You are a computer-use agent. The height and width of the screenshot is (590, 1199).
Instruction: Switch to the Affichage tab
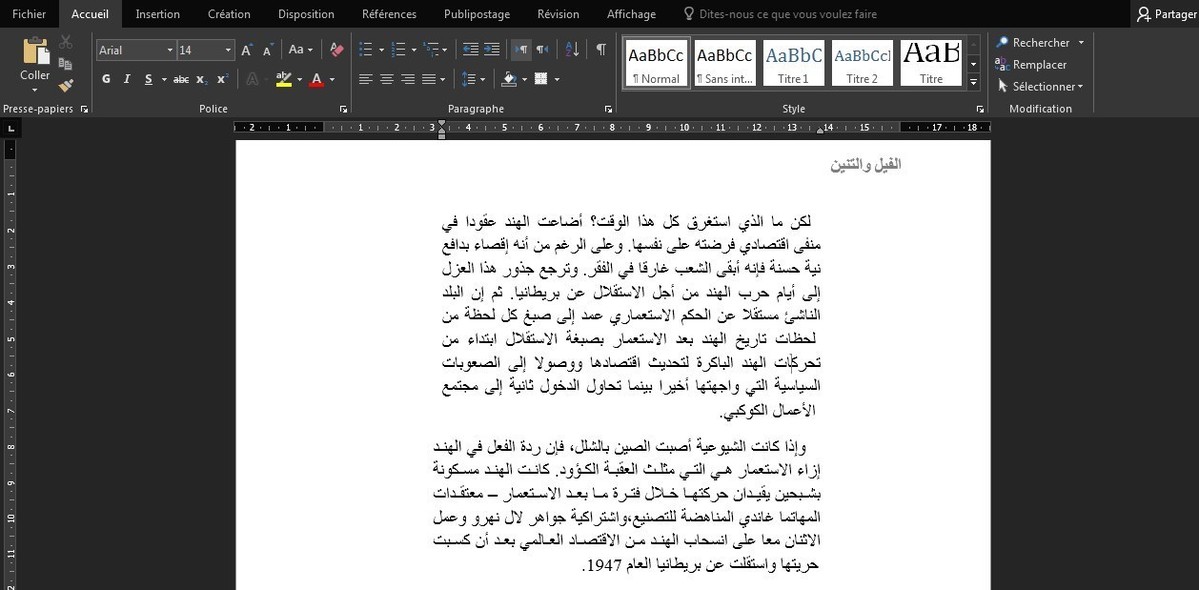point(631,14)
